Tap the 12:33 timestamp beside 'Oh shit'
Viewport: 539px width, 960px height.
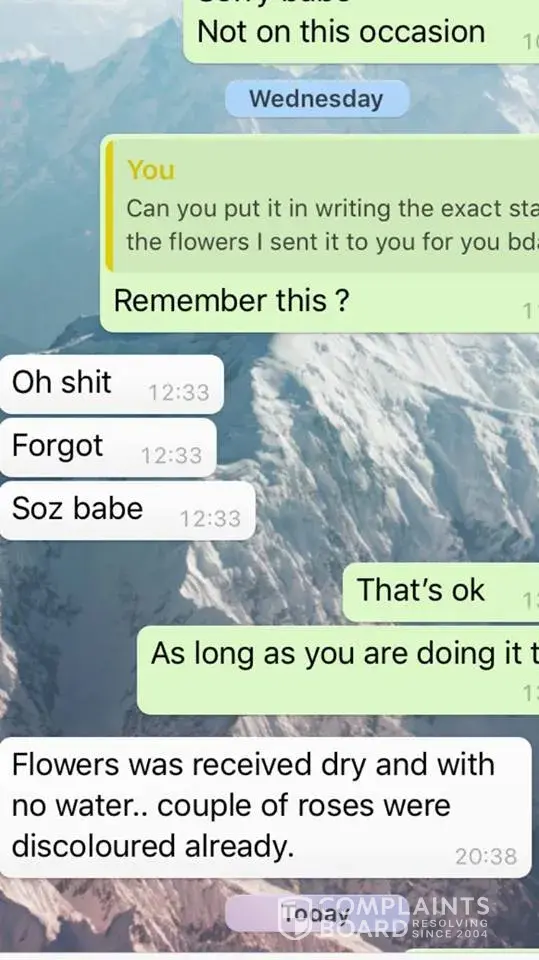179,392
